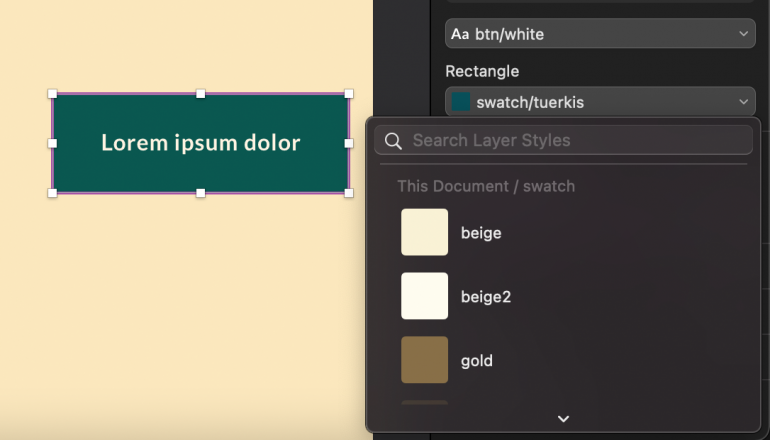Viewport: 770px width, 440px height.
Task: Open the swatch/tuerkis layer style dropdown
Action: (x=600, y=102)
